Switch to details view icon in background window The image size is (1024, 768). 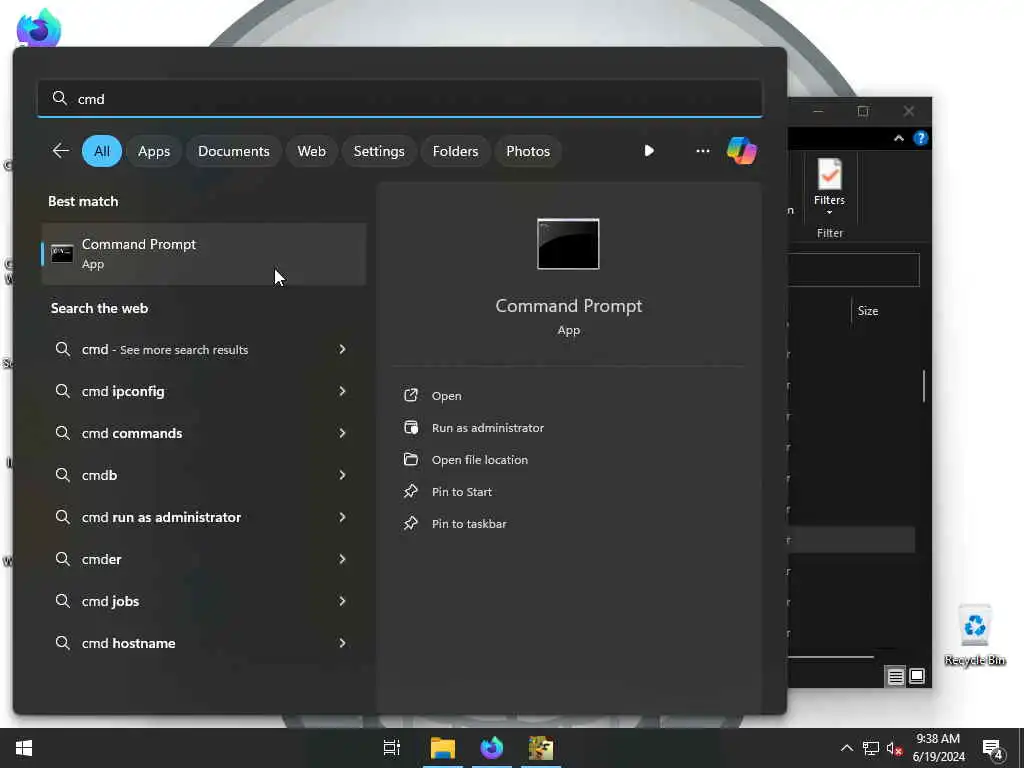click(x=895, y=677)
